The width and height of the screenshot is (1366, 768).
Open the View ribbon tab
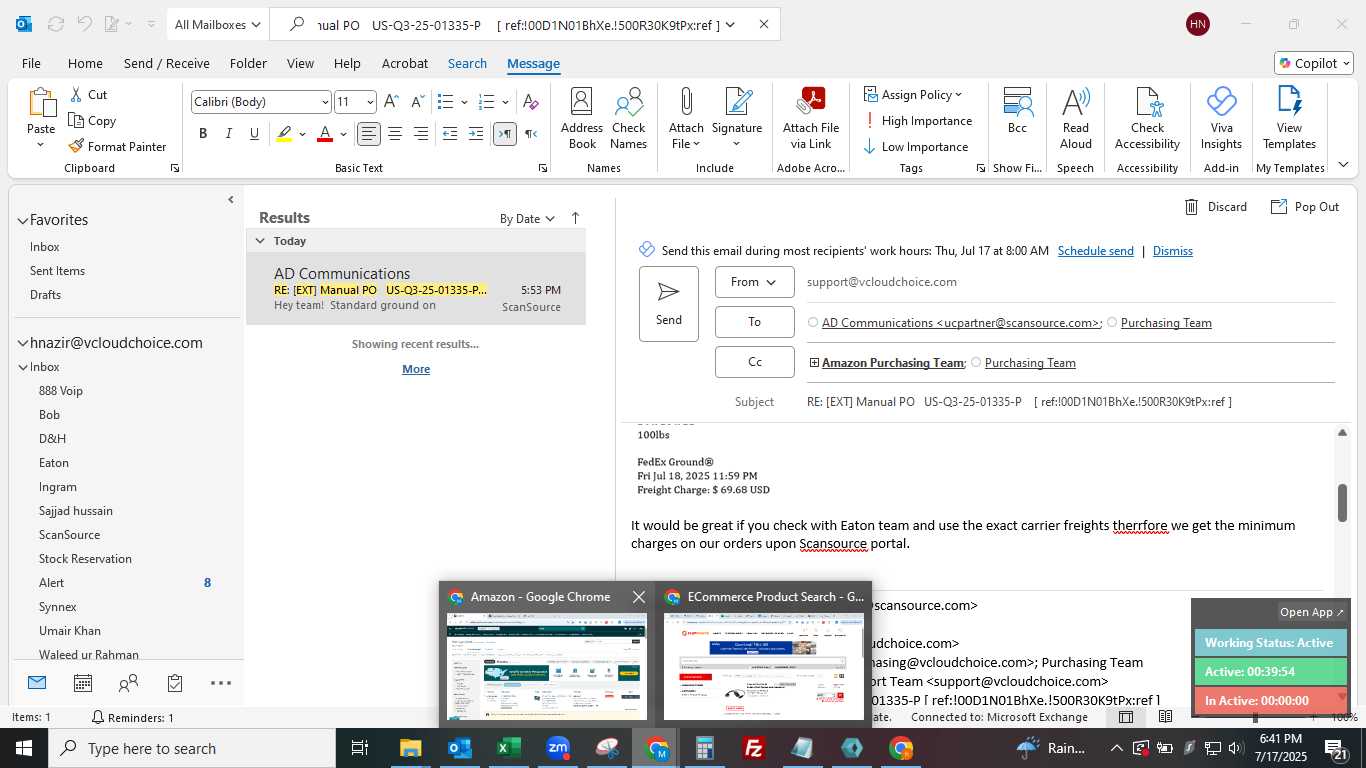click(x=300, y=63)
